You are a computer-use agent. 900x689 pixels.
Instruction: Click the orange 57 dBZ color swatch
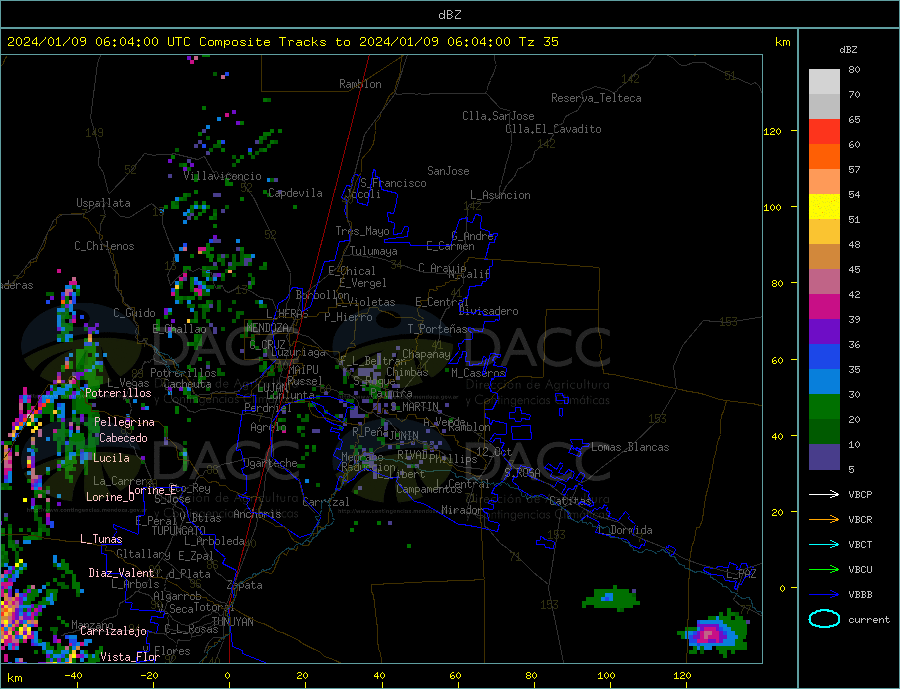(x=824, y=157)
